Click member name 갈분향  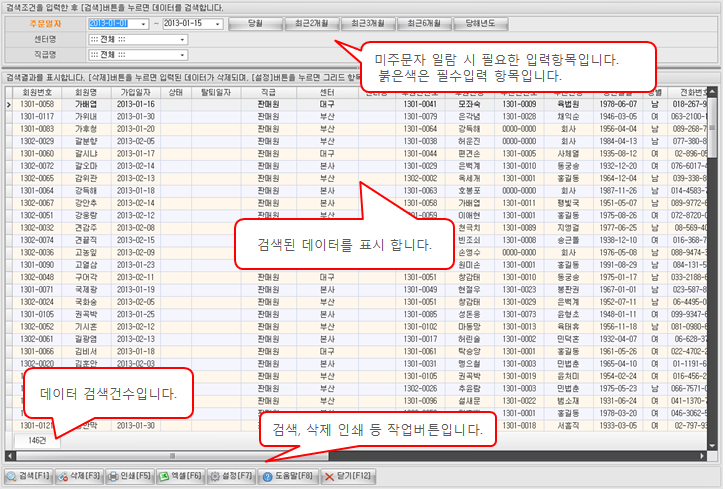(x=86, y=141)
